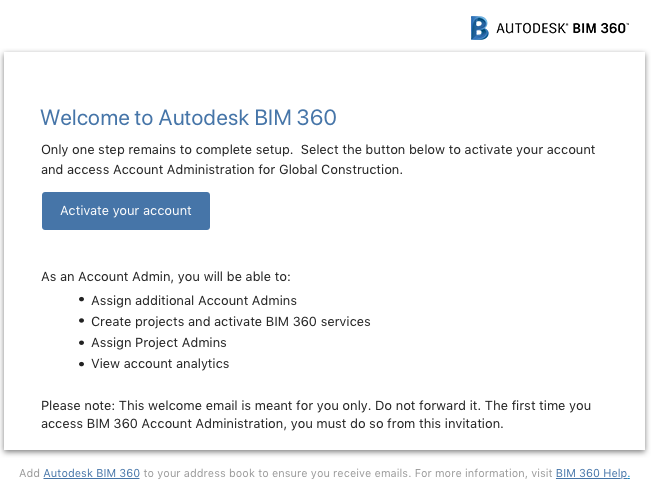Image resolution: width=651 pixels, height=500 pixels.
Task: Click 'Create projects and activate BIM 360 services'
Action: [231, 322]
